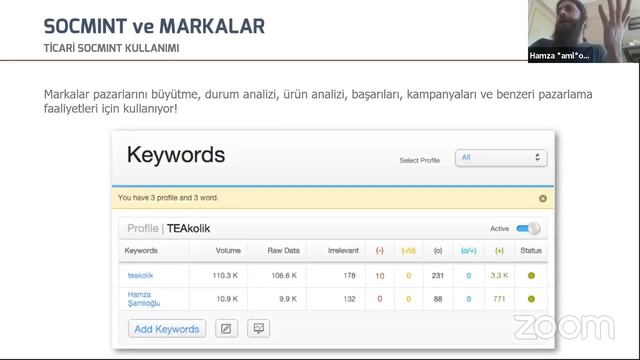Click the Keywords page heading
Image resolution: width=640 pixels, height=360 pixels.
tap(176, 155)
